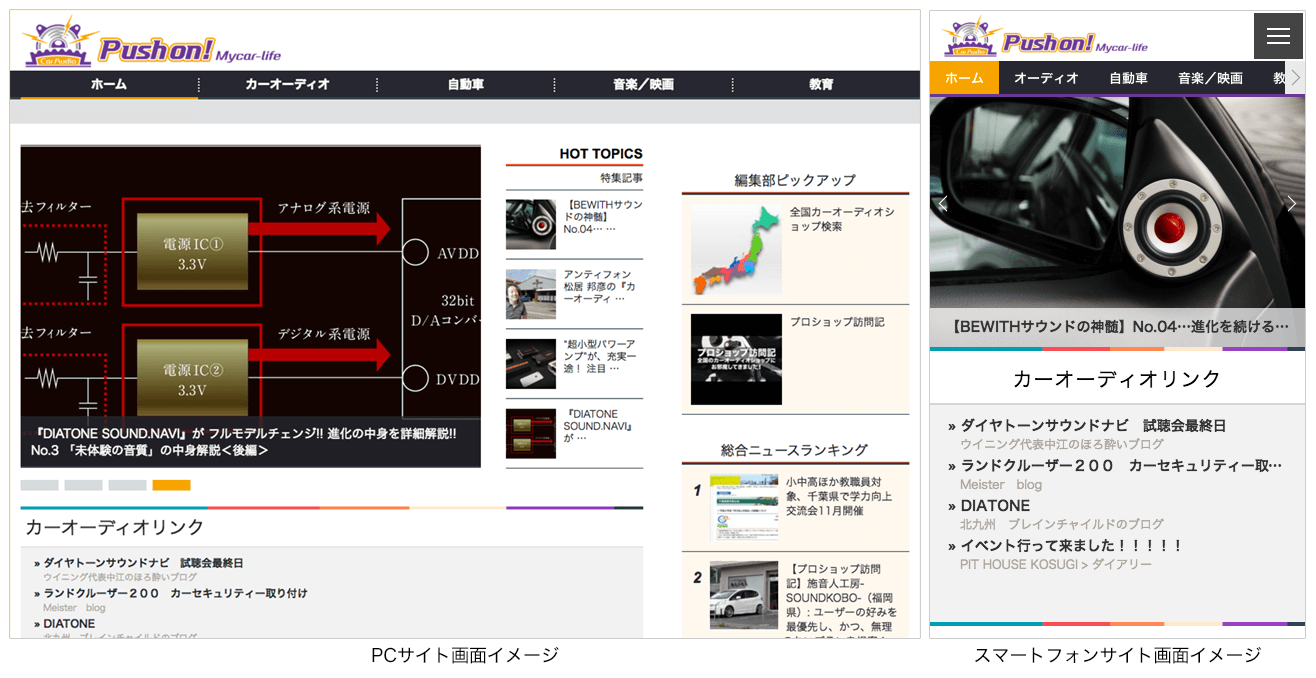Open the smartphone site's hamburger menu
Image resolution: width=1316 pixels, height=678 pixels.
tap(1278, 36)
